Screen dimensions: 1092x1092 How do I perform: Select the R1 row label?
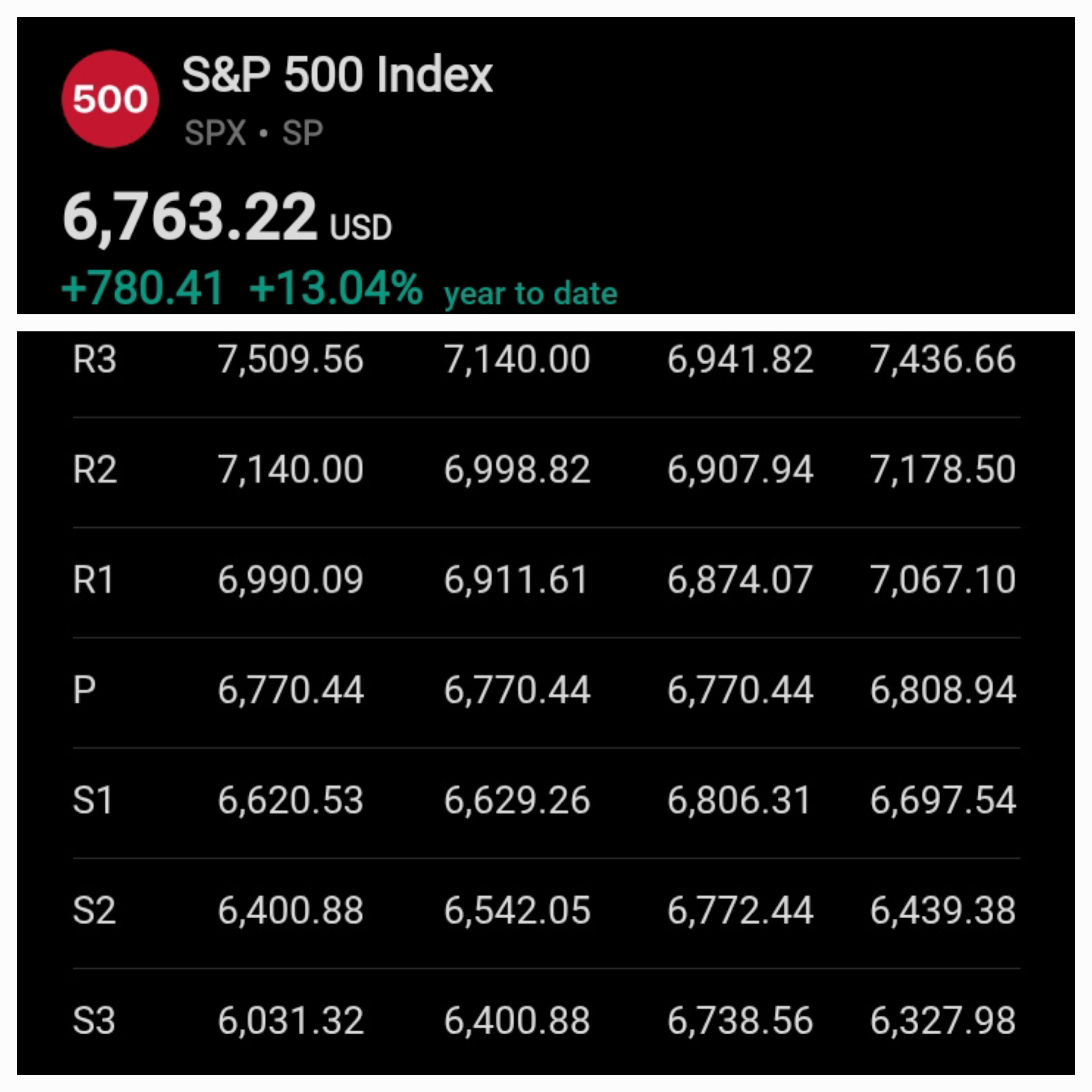[93, 580]
